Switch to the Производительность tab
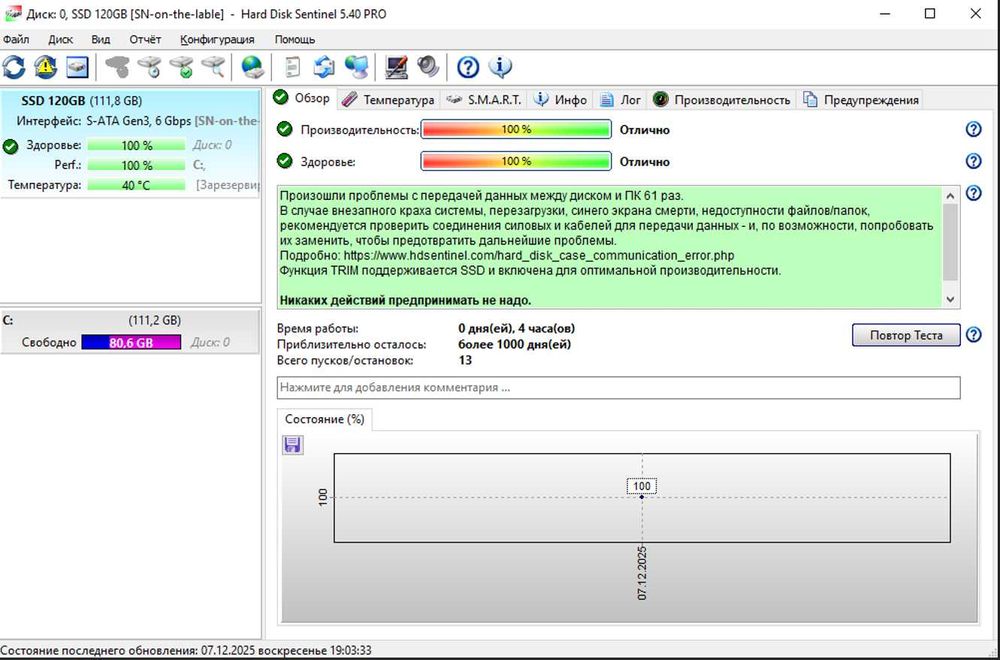Image resolution: width=1000 pixels, height=660 pixels. pyautogui.click(x=722, y=99)
